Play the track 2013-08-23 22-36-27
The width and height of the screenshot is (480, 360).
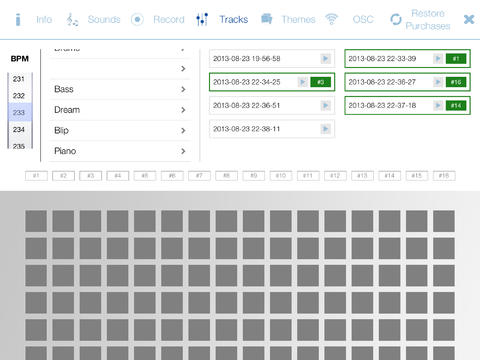[x=438, y=82]
